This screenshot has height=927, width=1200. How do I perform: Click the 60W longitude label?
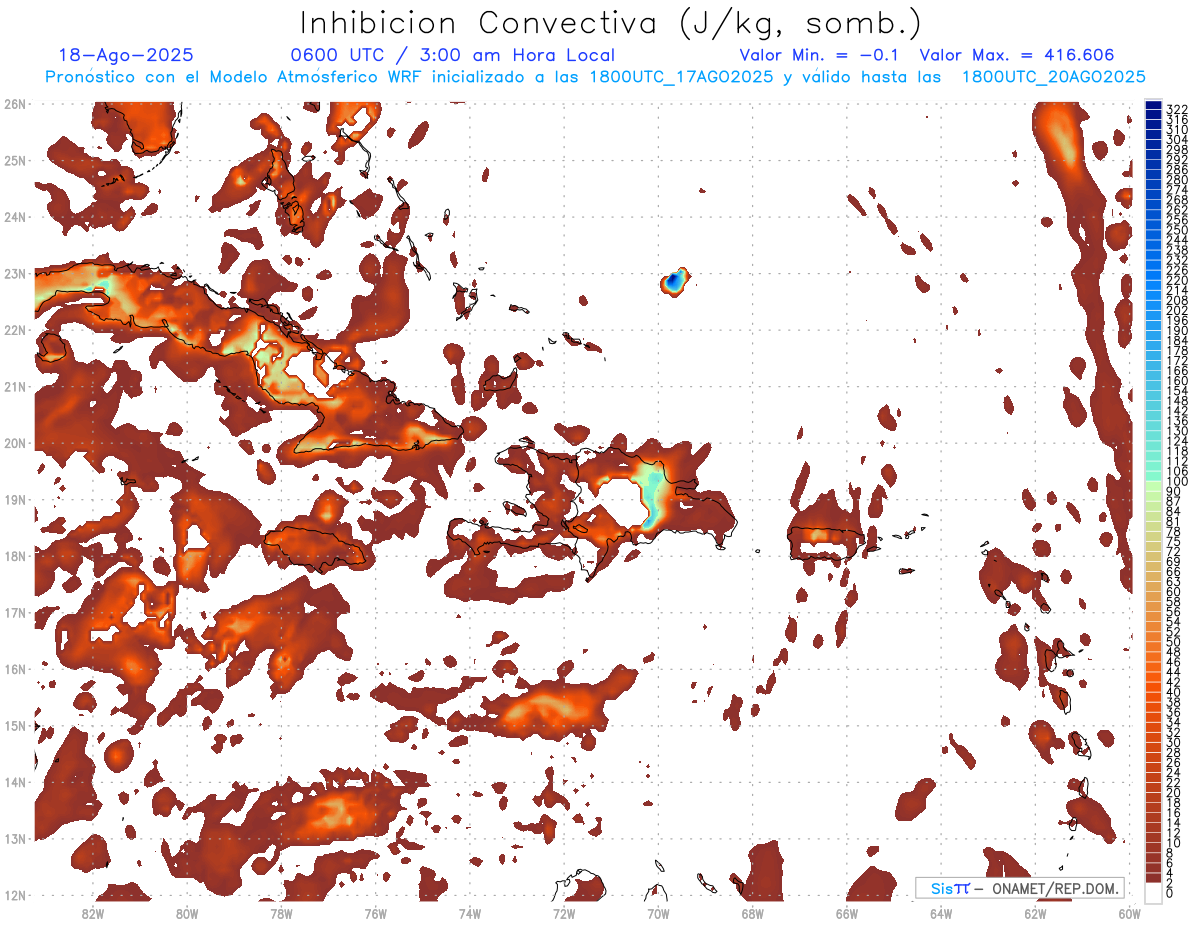click(x=1129, y=913)
